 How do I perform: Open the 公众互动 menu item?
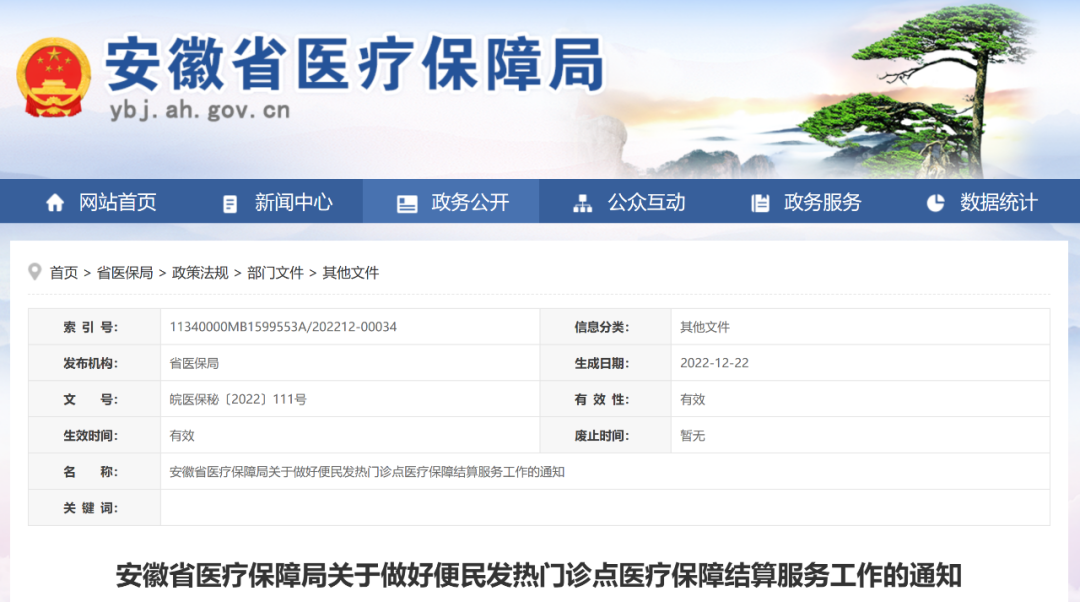647,203
